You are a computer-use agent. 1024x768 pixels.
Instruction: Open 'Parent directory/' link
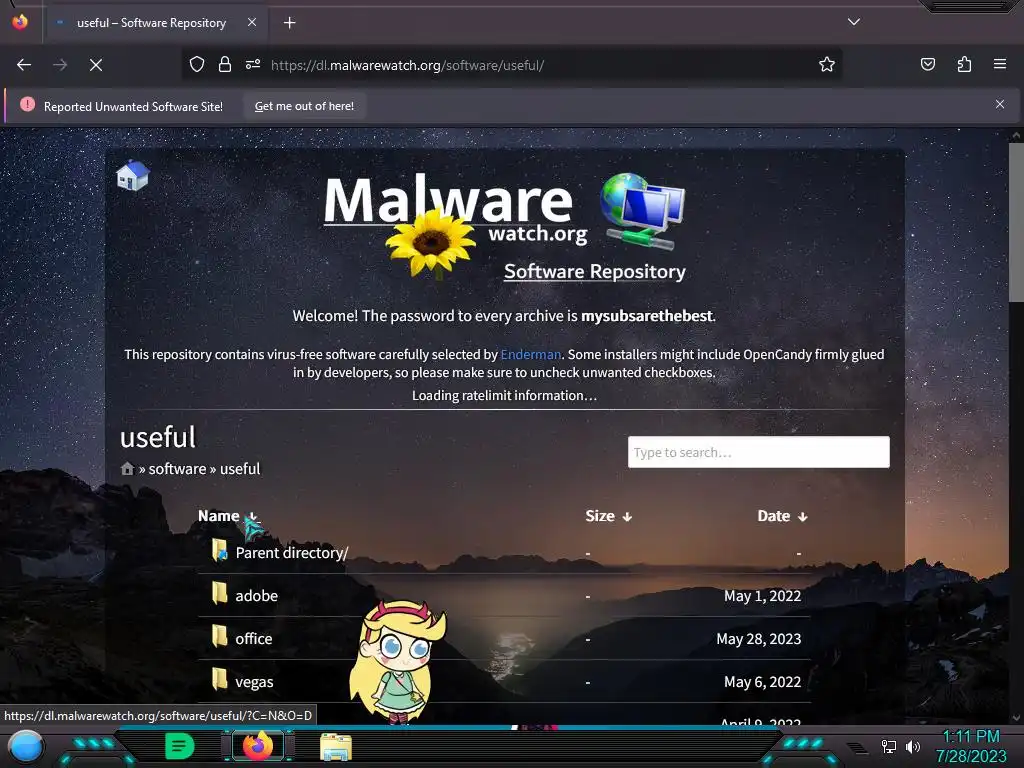291,552
